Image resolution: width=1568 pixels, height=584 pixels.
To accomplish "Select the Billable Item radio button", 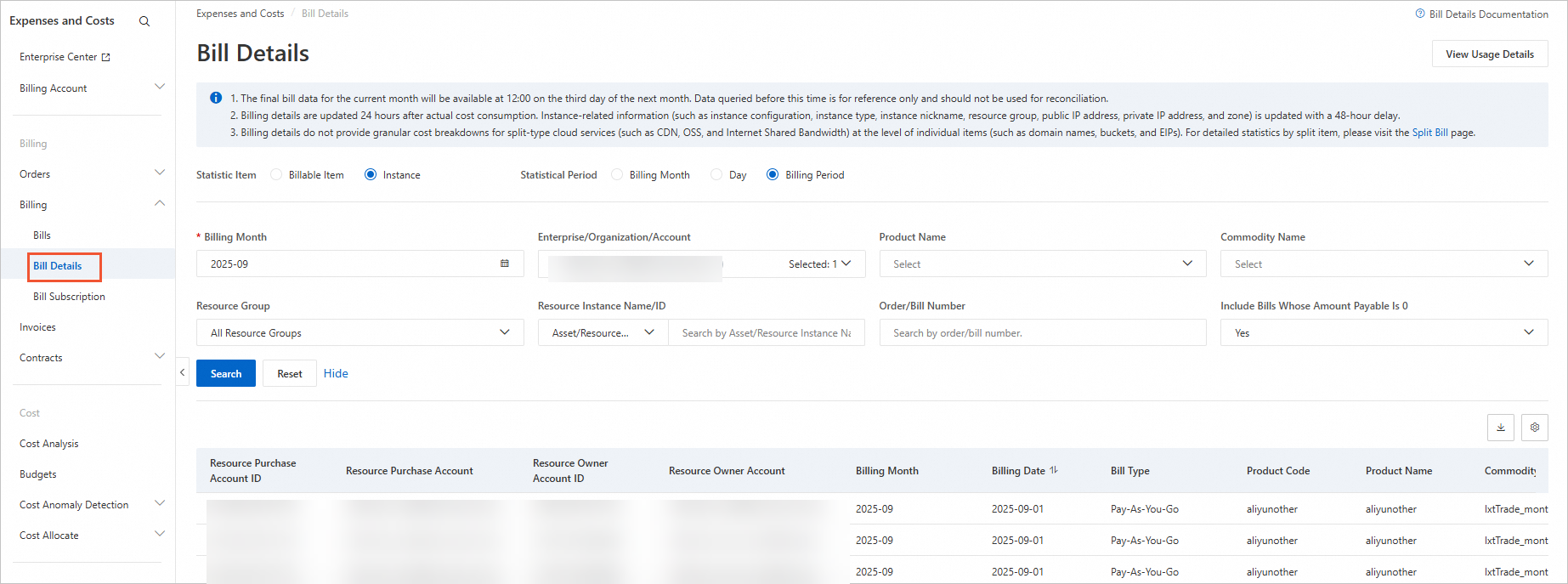I will (276, 174).
